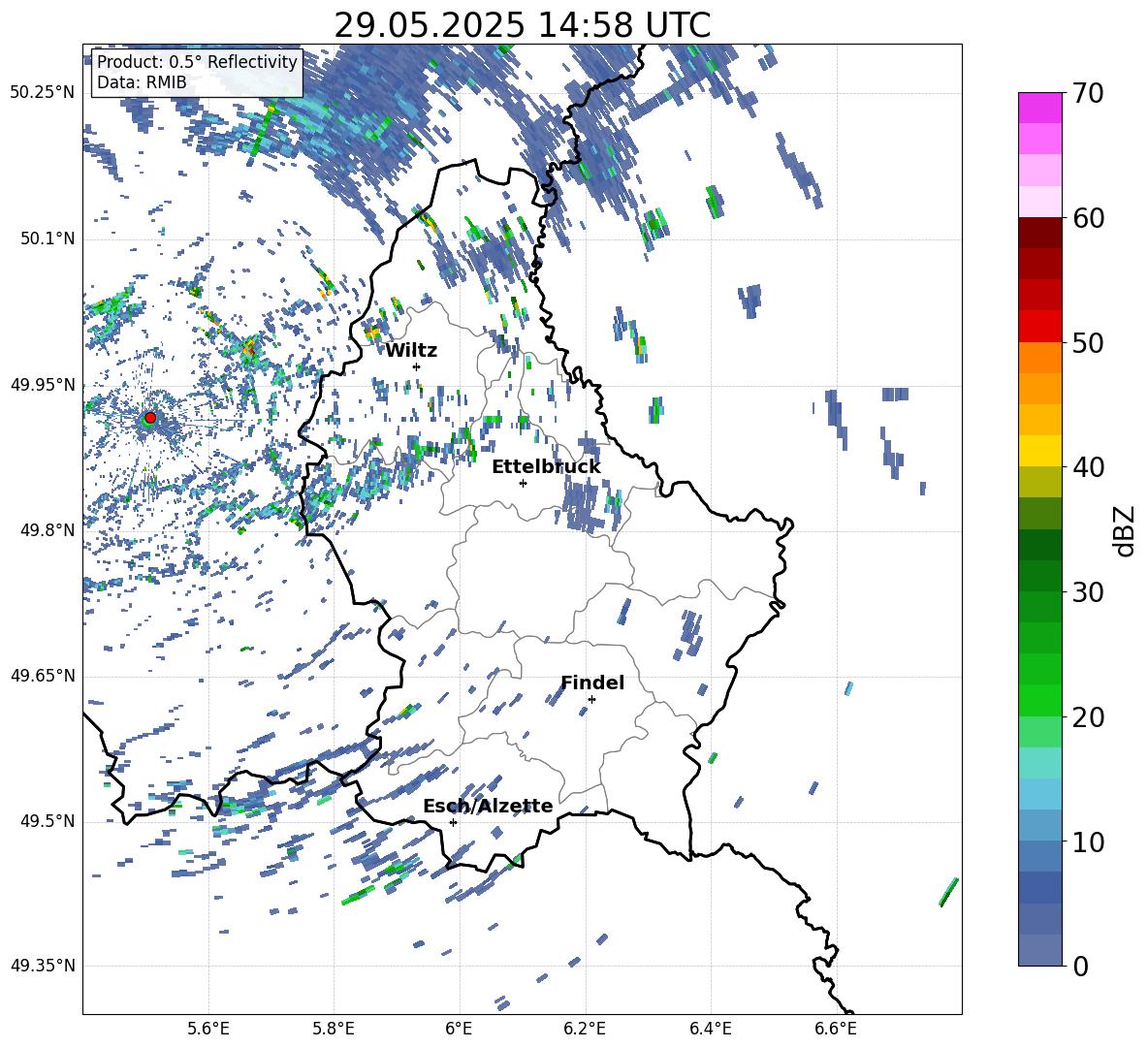Screen dimensions: 1148x1048
Task: Click the Product: 0.5° Reflectivity text
Action: coord(197,61)
